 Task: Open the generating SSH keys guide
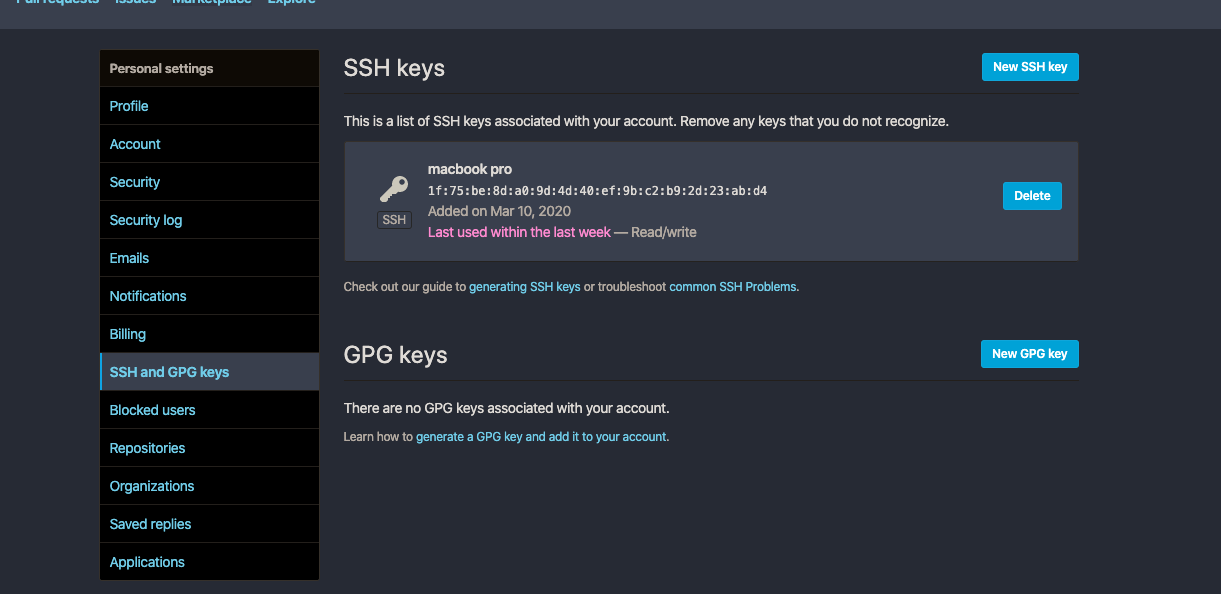(524, 287)
